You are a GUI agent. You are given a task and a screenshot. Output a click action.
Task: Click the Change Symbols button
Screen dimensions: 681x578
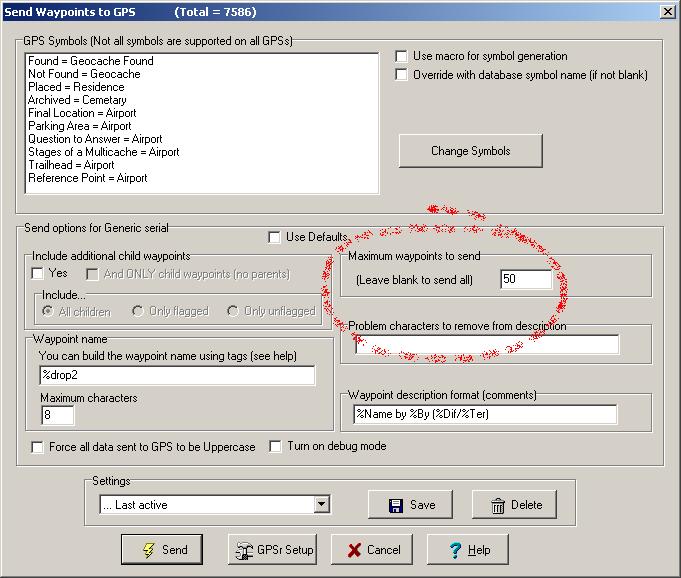[x=470, y=151]
